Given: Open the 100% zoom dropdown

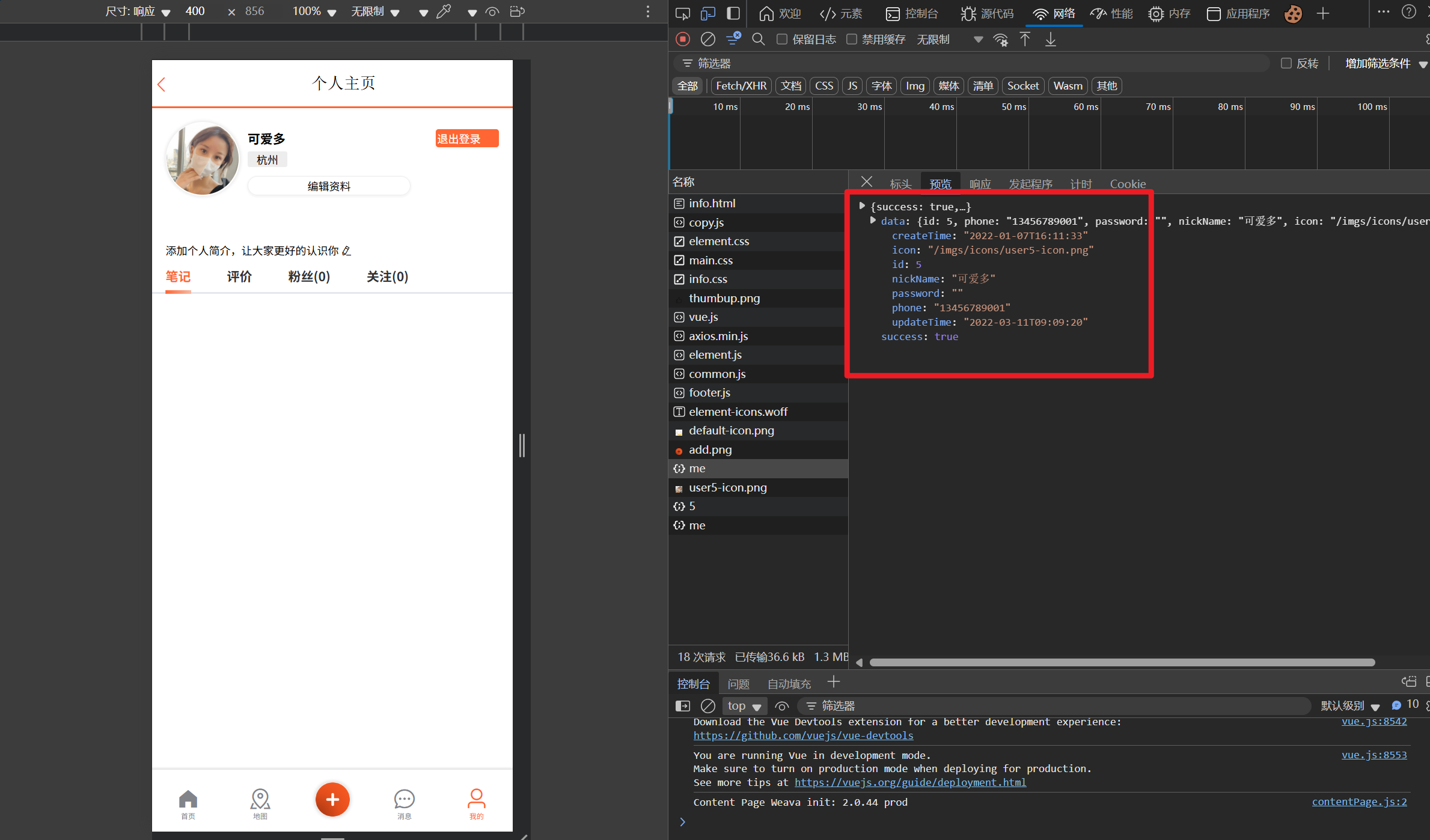Looking at the screenshot, I should point(314,11).
